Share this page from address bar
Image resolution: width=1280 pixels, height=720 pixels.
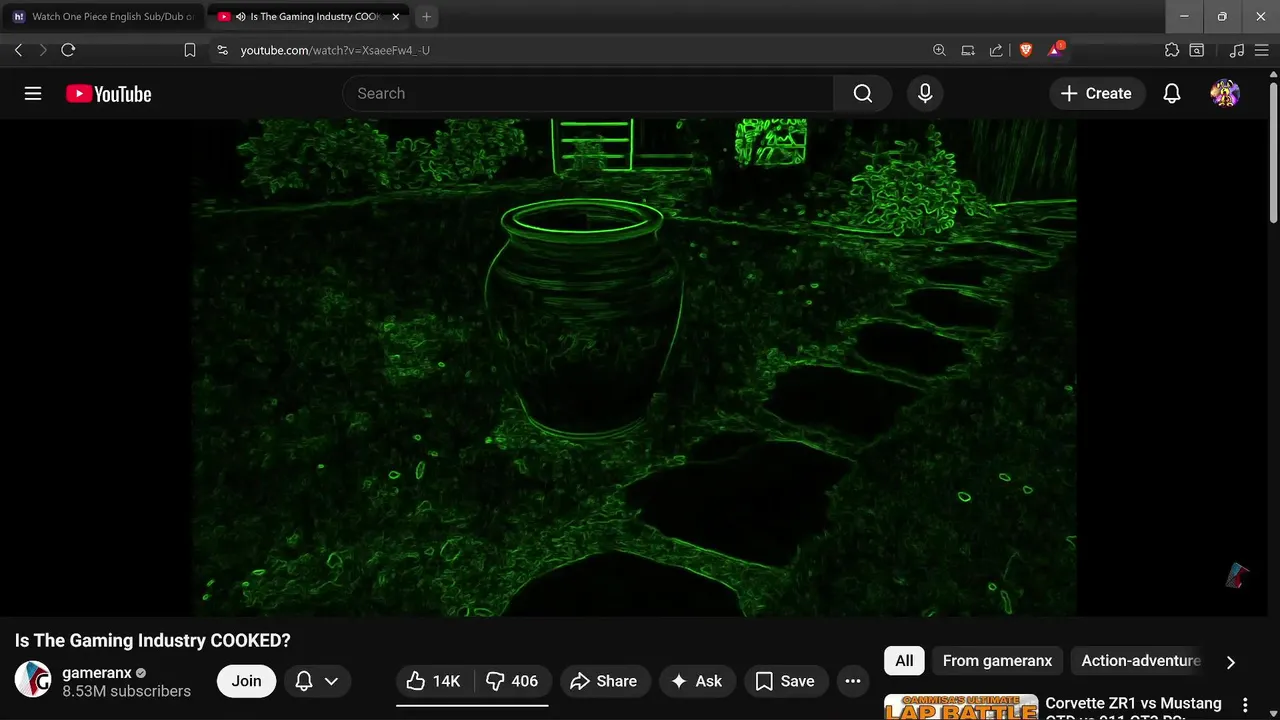click(x=996, y=50)
